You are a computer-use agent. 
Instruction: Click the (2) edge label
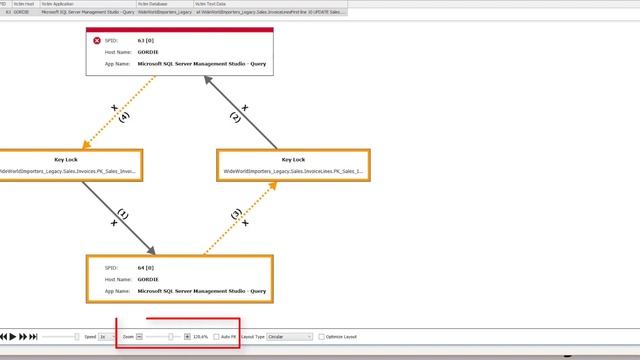pyautogui.click(x=235, y=117)
